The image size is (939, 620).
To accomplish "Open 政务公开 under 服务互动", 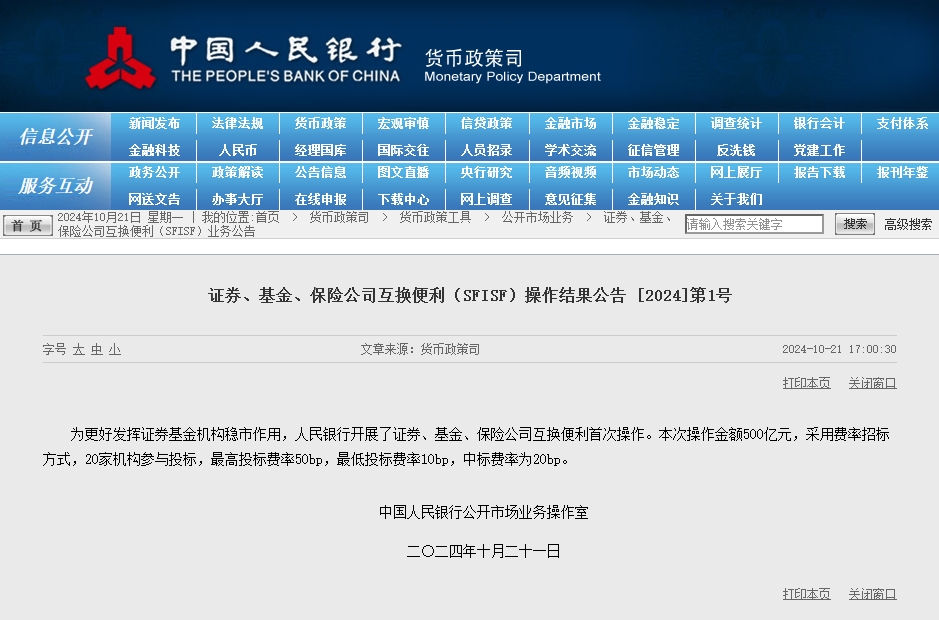I will (x=154, y=173).
